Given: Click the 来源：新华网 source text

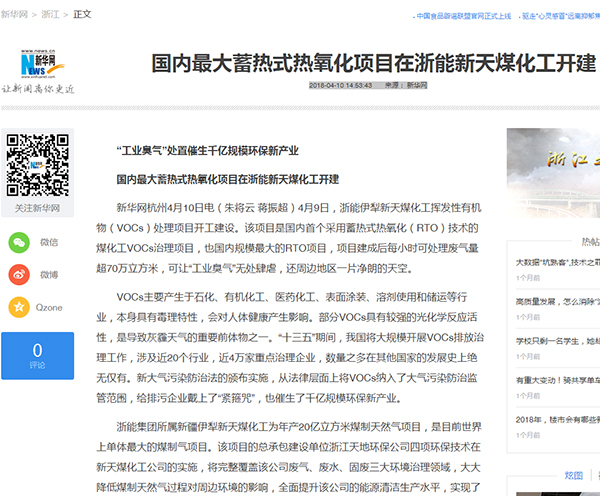Looking at the screenshot, I should [406, 87].
